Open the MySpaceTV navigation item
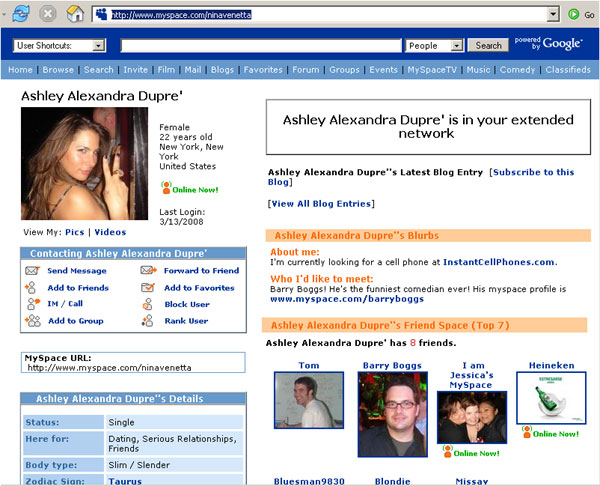Viewport: 600px width, 486px height. 432,70
